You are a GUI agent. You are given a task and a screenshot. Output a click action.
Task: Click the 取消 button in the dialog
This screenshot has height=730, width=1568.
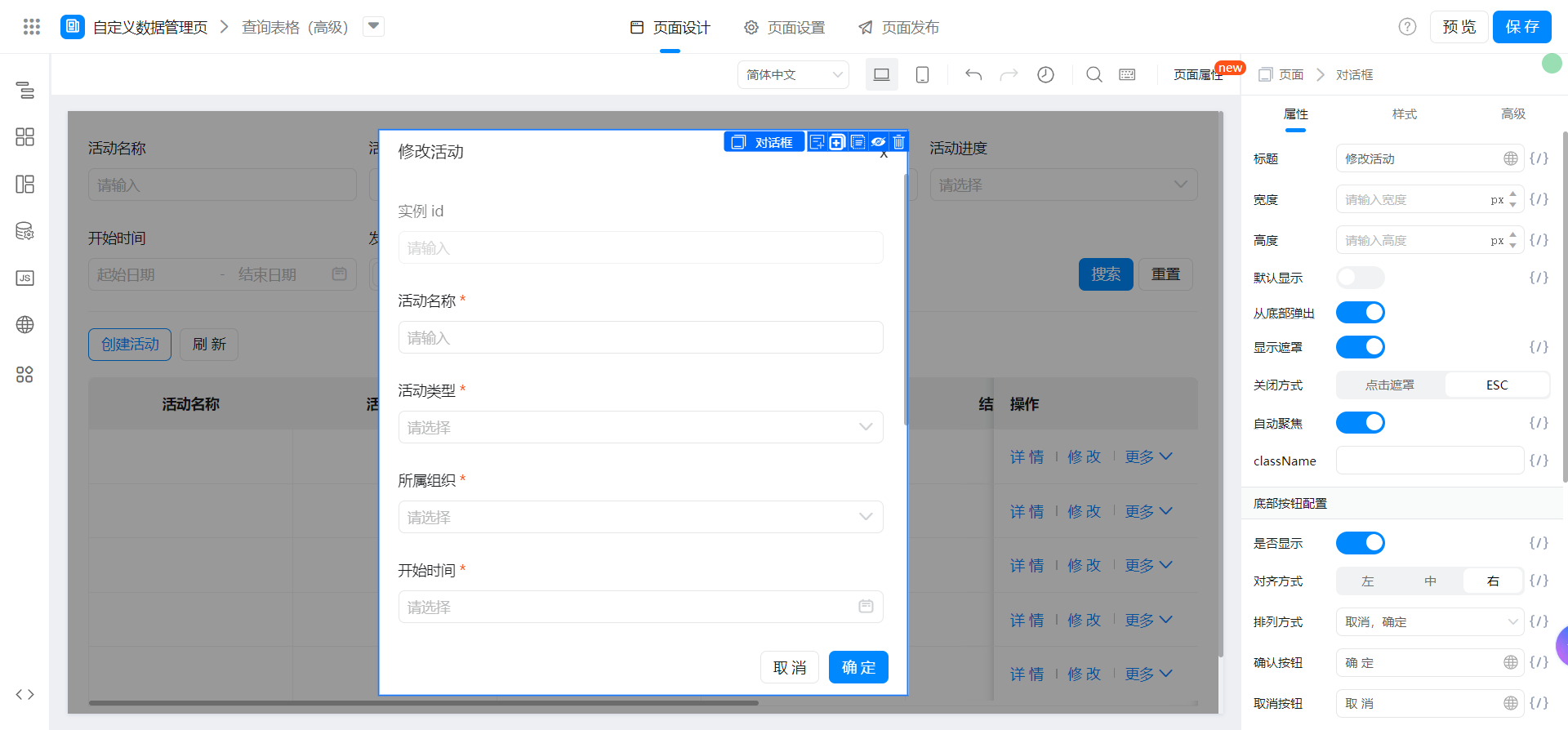click(790, 667)
